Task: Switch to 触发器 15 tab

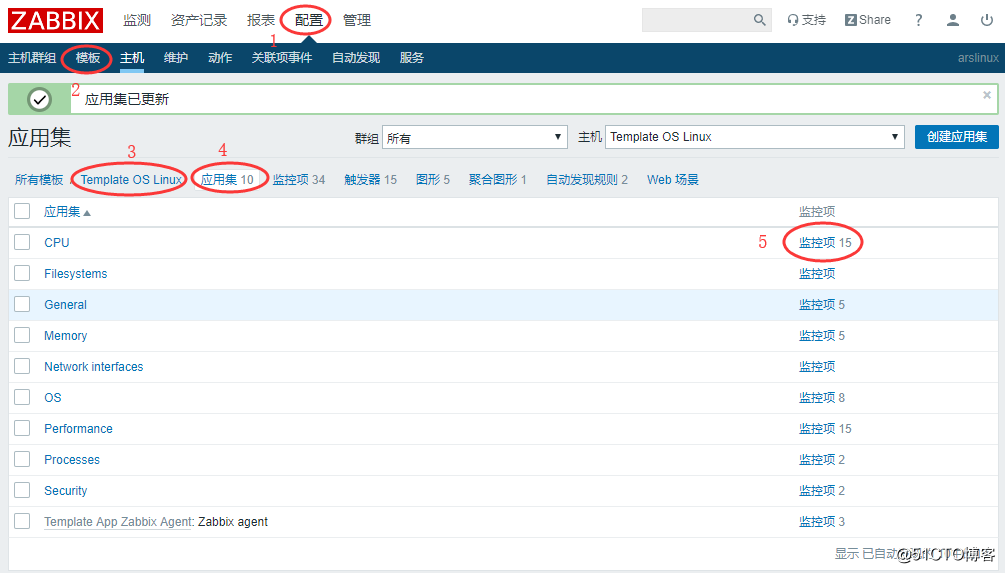Action: (370, 180)
